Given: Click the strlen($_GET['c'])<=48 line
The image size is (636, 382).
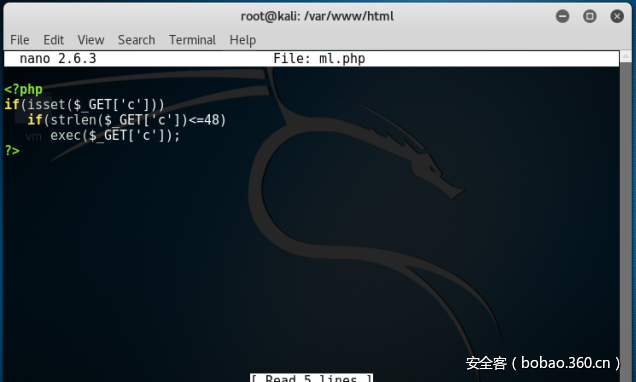Looking at the screenshot, I should [127, 120].
